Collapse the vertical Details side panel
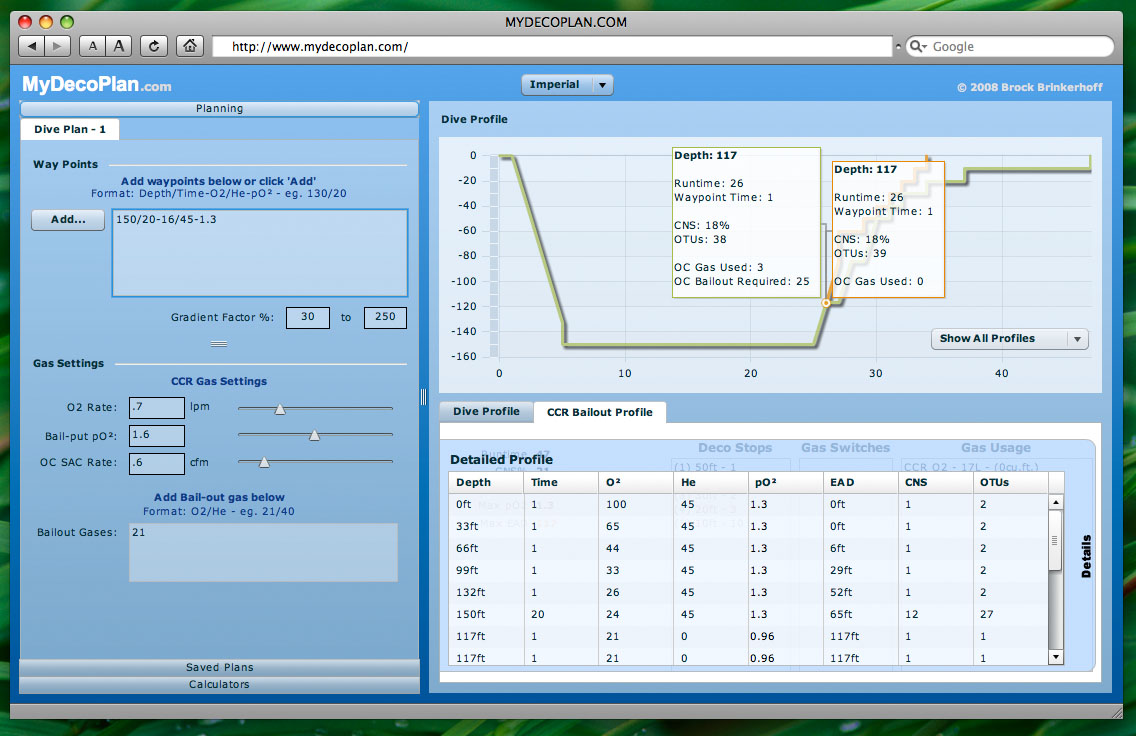This screenshot has height=736, width=1136. coord(1085,556)
